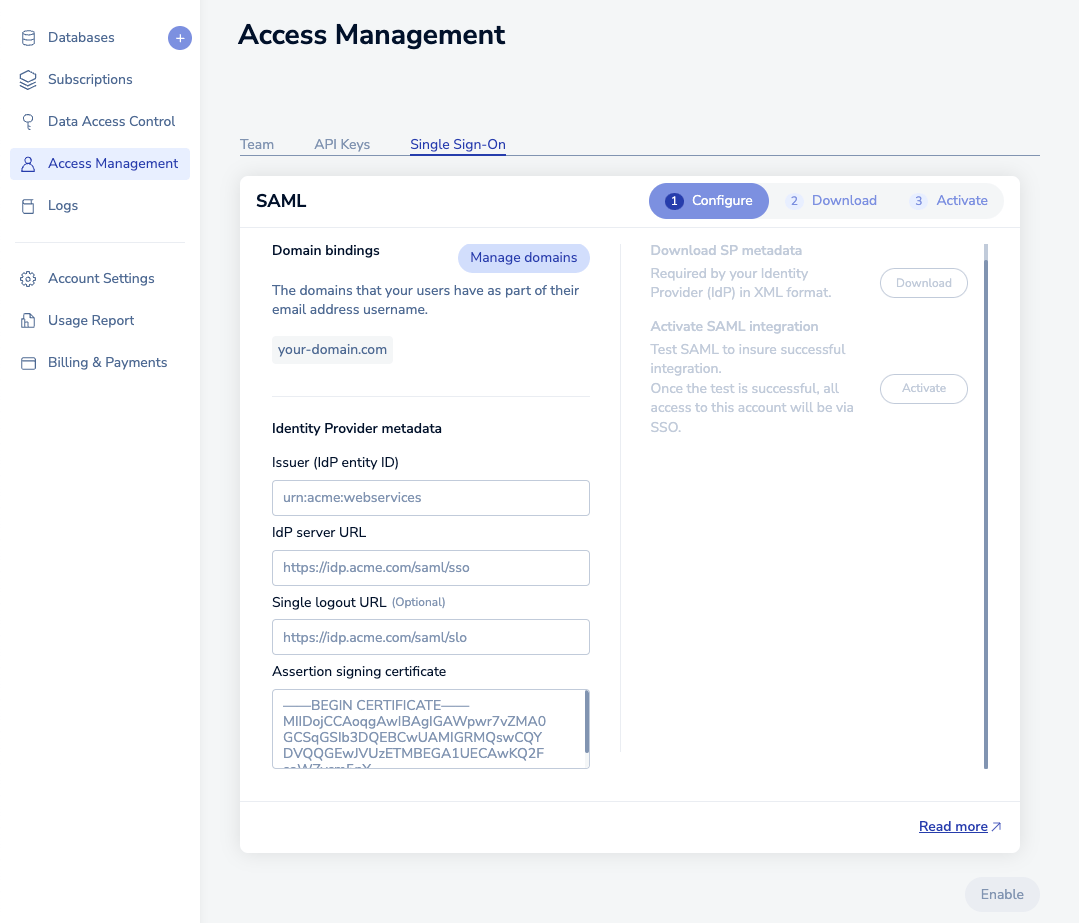Switch to the Team tab
Viewport: 1079px width, 923px height.
(x=257, y=144)
